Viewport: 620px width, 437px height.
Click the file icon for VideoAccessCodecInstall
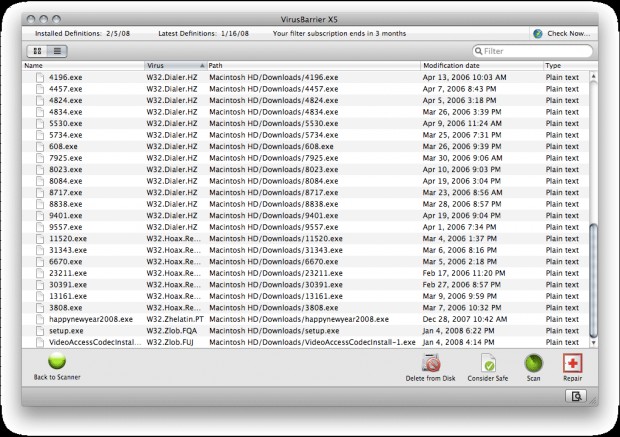click(x=40, y=342)
